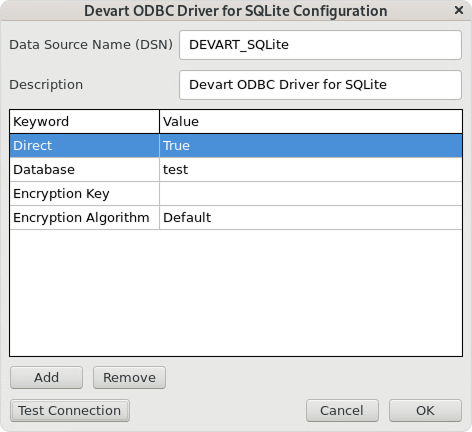This screenshot has width=472, height=432.
Task: Cancel the configuration dialog
Action: (x=342, y=411)
